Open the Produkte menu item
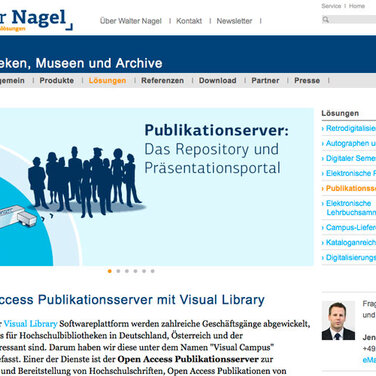The image size is (376, 376). (57, 81)
